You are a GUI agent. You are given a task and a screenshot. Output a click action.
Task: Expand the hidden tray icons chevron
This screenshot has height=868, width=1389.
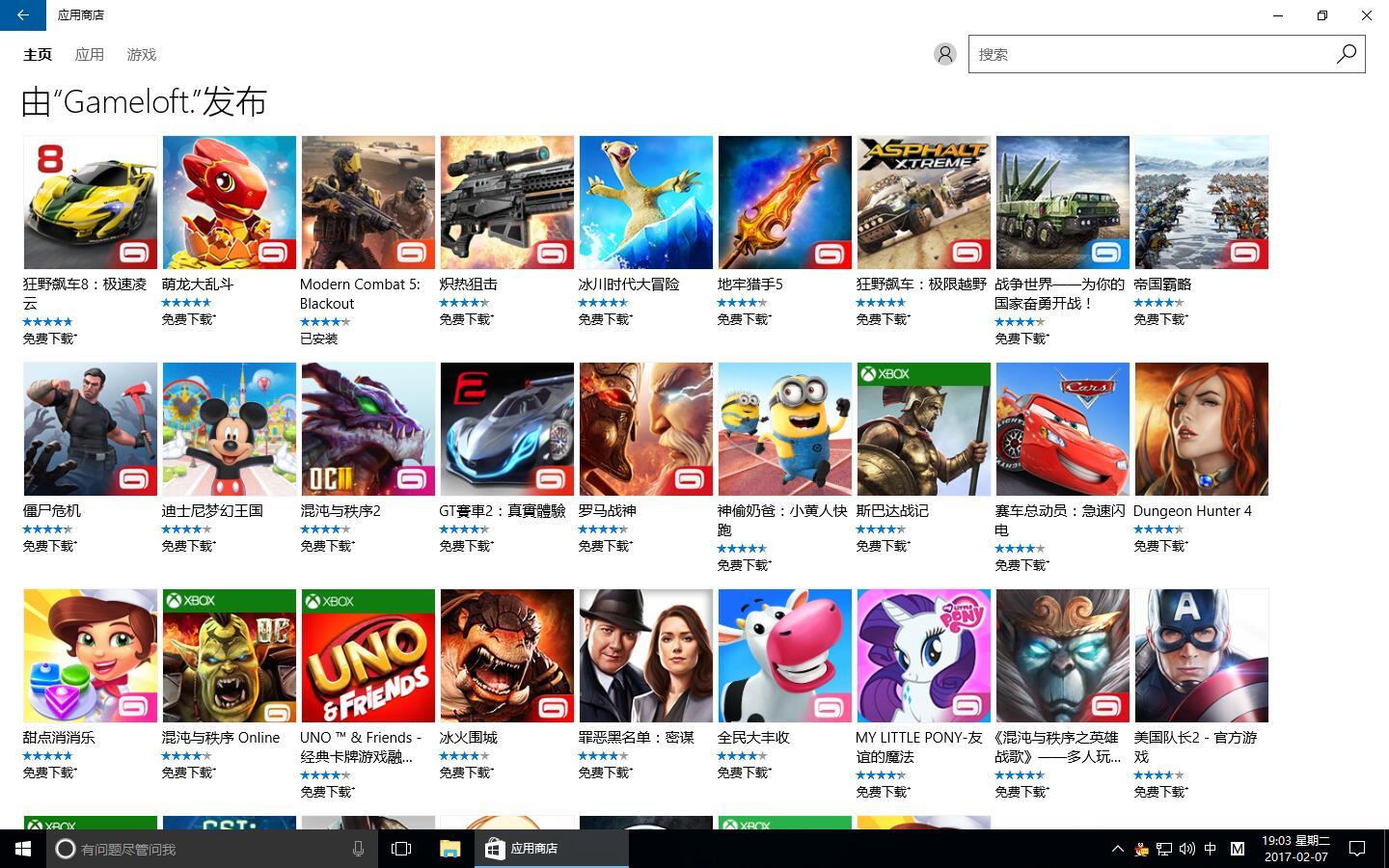click(x=1117, y=849)
